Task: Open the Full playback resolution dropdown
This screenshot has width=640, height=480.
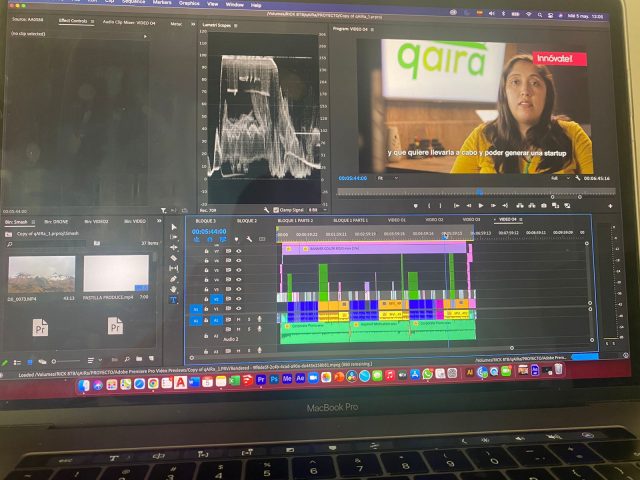Action: pyautogui.click(x=555, y=178)
